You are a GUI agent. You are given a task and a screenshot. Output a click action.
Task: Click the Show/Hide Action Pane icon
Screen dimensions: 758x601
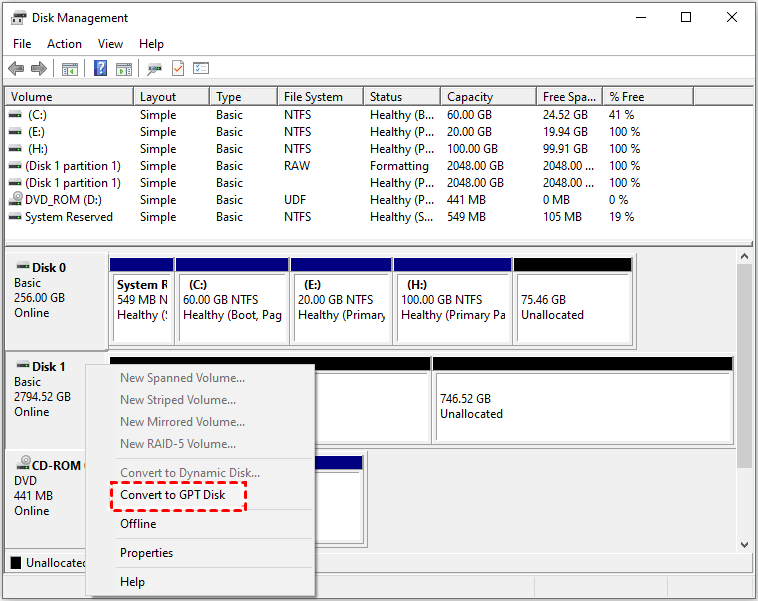[x=124, y=69]
